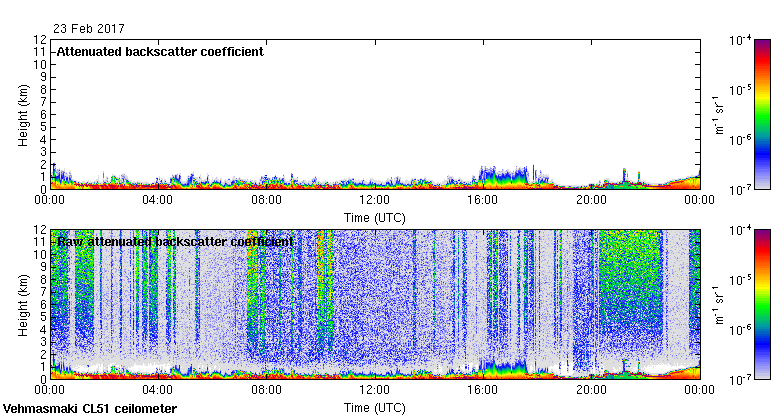Click the 'Vehmasmaki CL51 ceilometer' caption
780x420 pixels.
(90, 409)
